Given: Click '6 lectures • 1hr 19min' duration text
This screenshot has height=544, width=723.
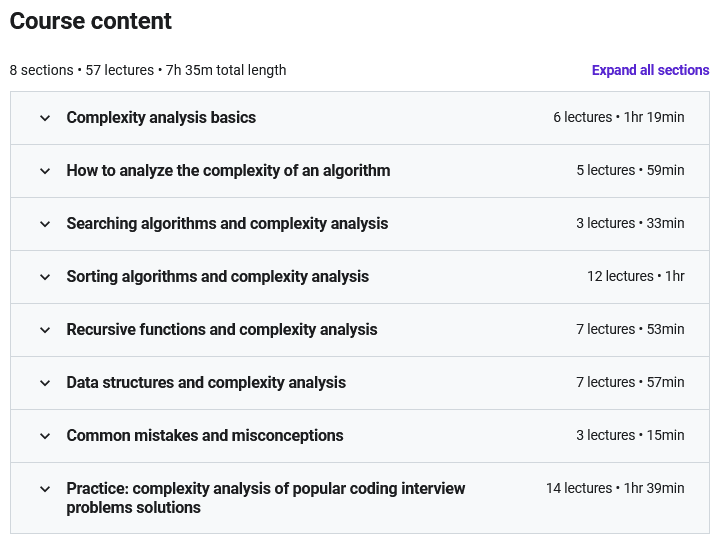Looking at the screenshot, I should tap(618, 118).
